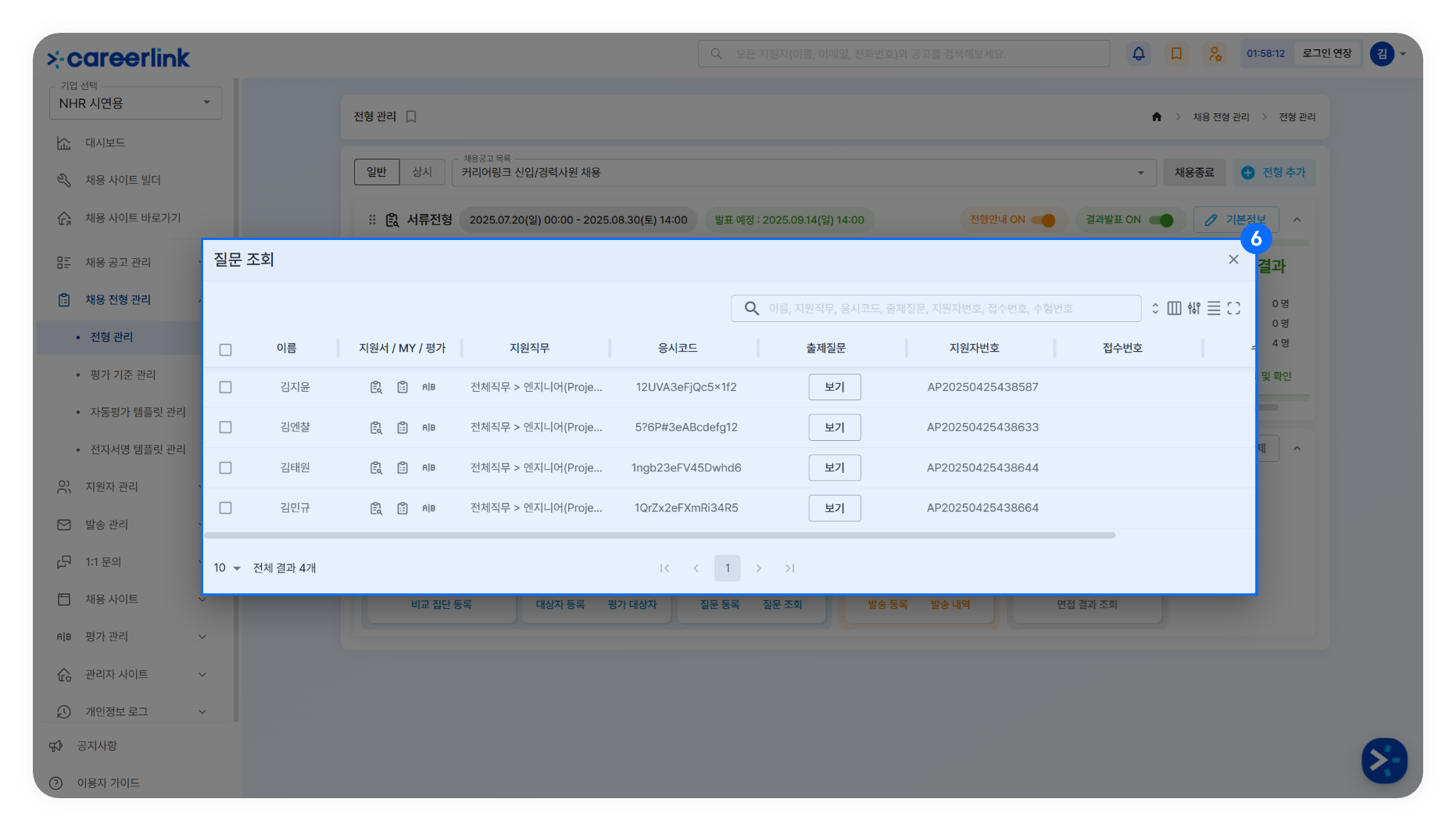Click the home icon in the breadcrumb
The width and height of the screenshot is (1456, 831).
coord(1157,117)
